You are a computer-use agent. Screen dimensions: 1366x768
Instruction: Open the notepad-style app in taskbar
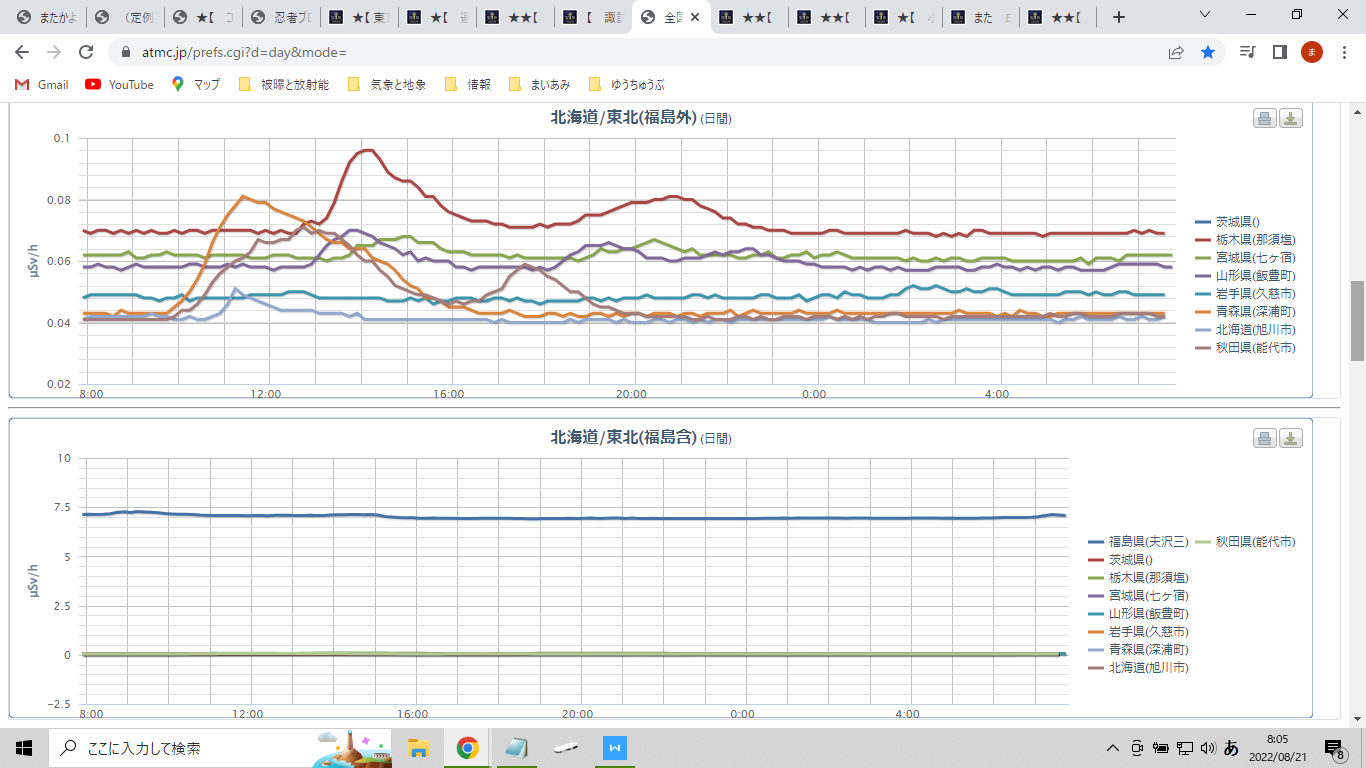pyautogui.click(x=516, y=747)
